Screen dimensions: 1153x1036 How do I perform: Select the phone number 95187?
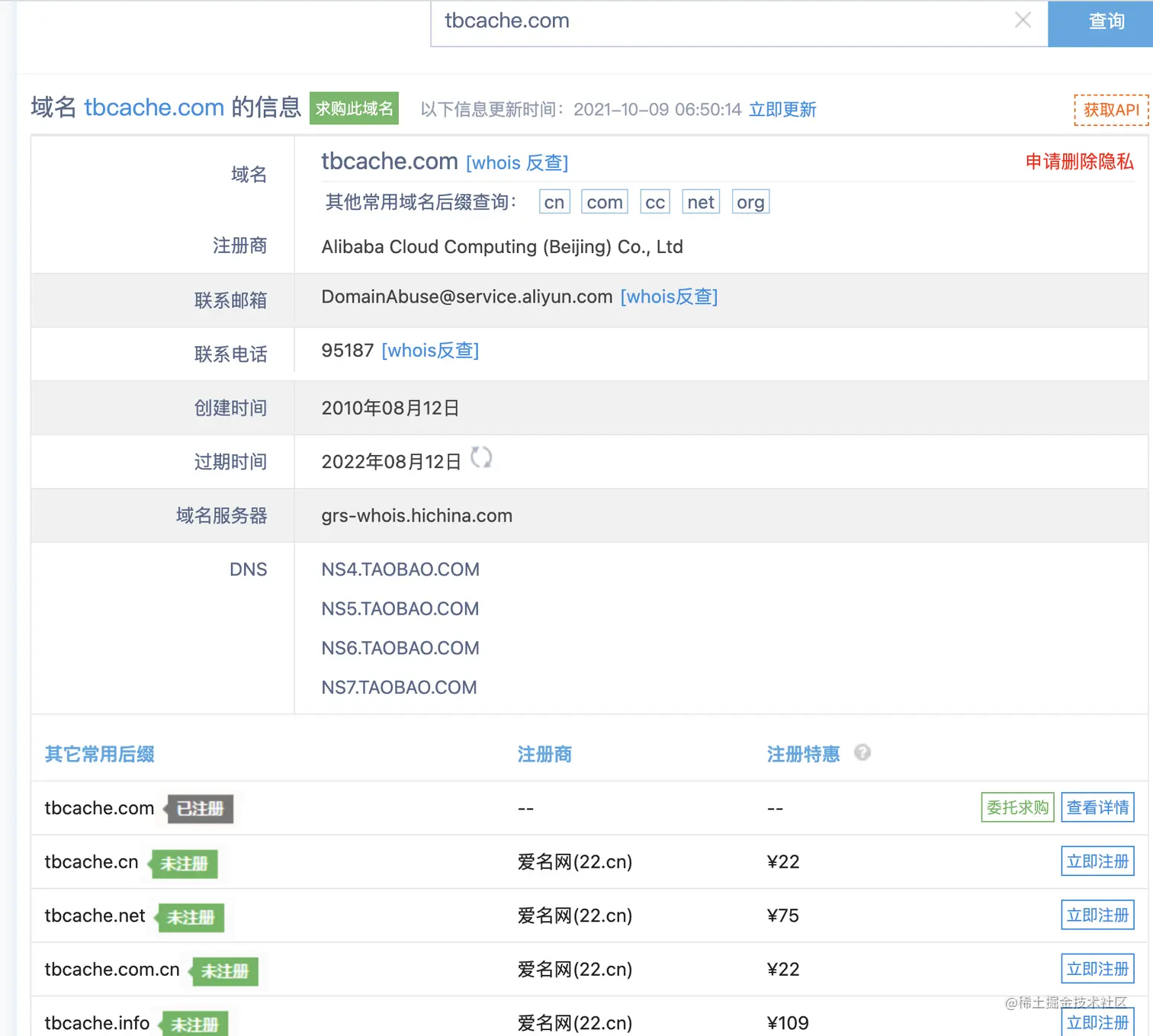[348, 351]
